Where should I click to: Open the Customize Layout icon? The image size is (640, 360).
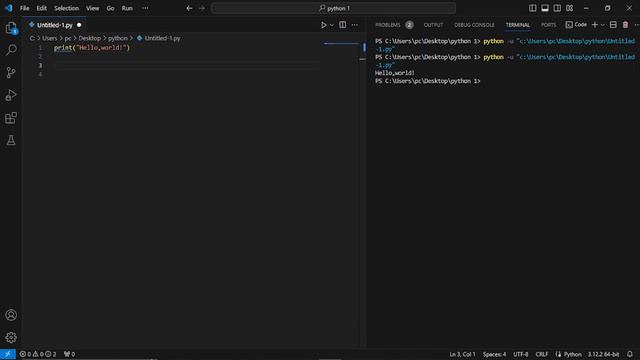tap(569, 8)
